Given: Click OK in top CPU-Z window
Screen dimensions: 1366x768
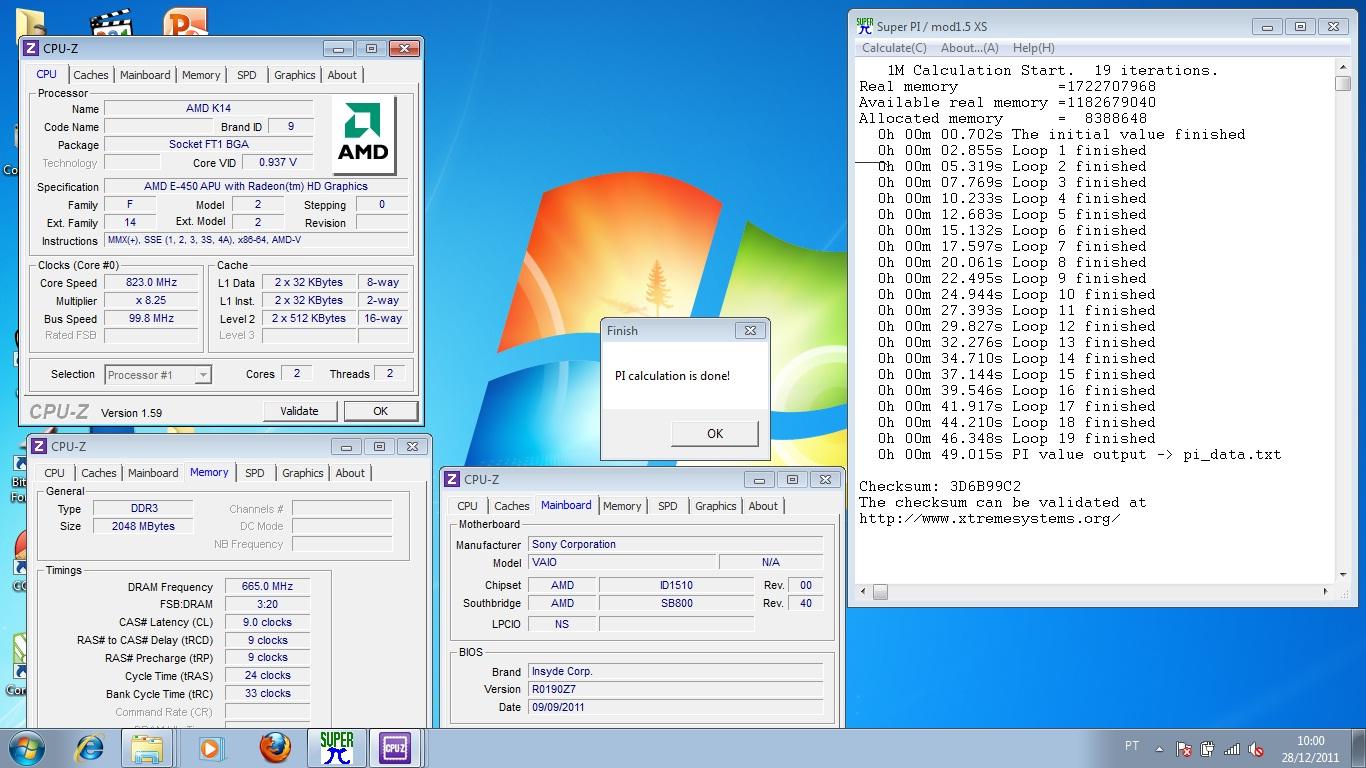Looking at the screenshot, I should (380, 411).
